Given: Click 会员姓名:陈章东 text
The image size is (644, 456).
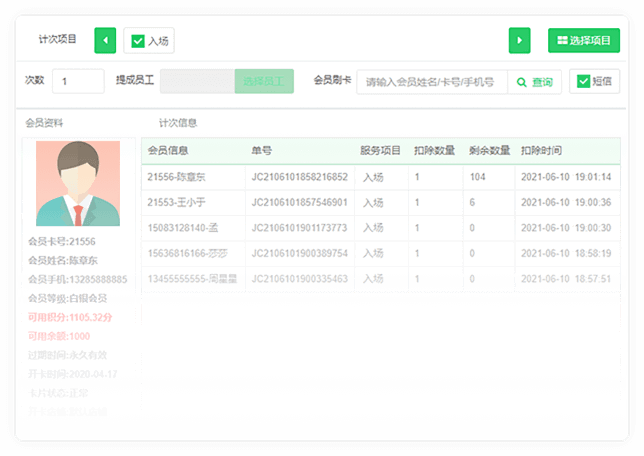Looking at the screenshot, I should (x=63, y=260).
